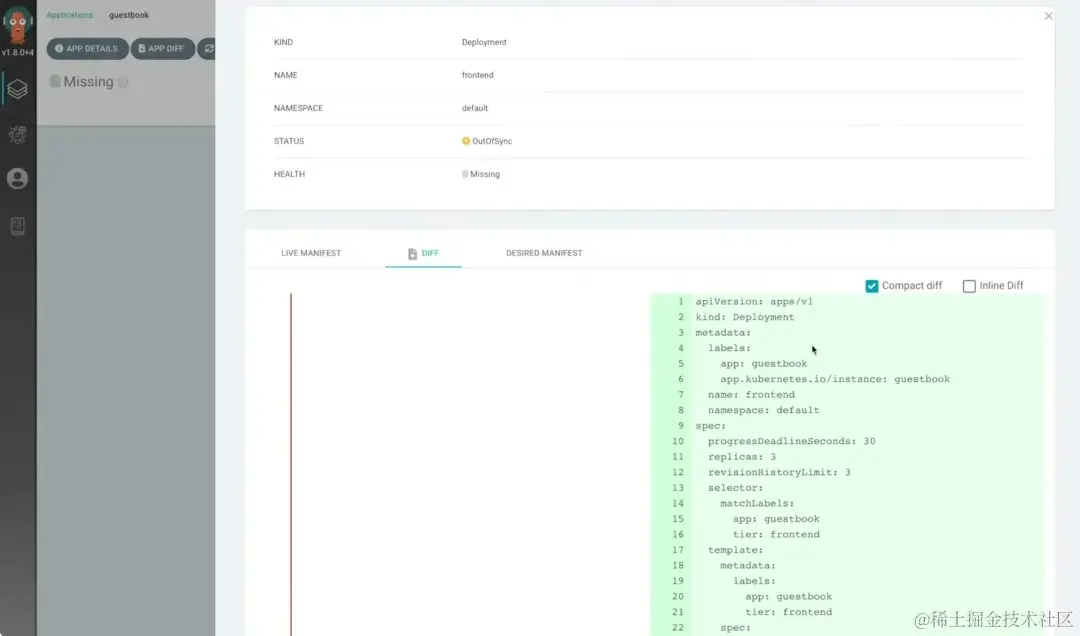Go to Applications breadcrumb link
The height and width of the screenshot is (636, 1080).
pos(70,15)
